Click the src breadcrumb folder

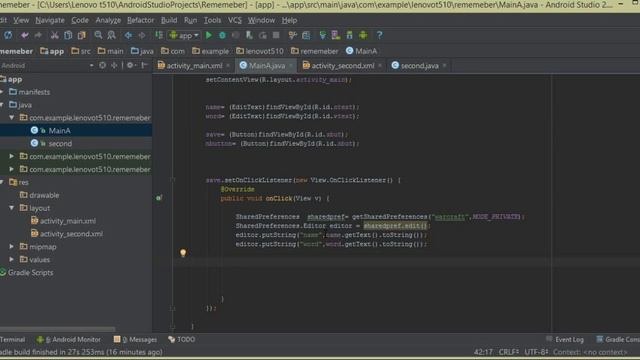pyautogui.click(x=81, y=51)
